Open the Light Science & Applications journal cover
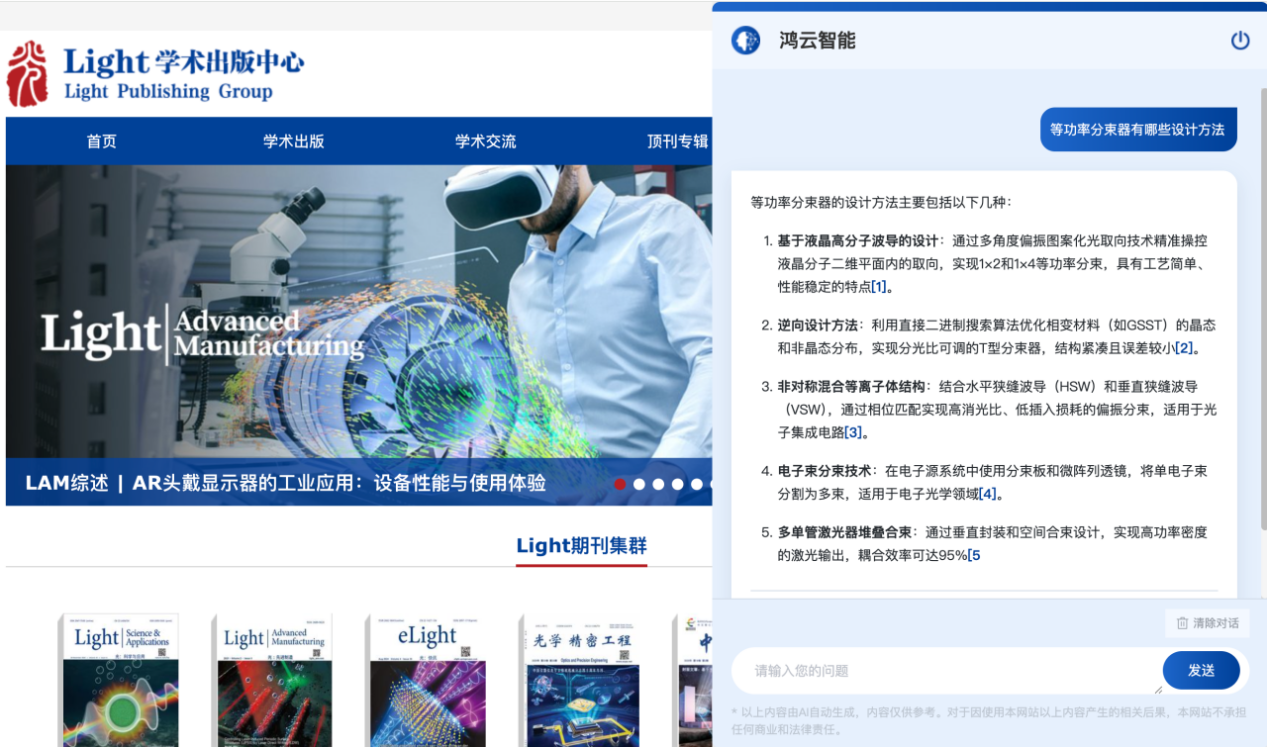1267x747 pixels. [120, 680]
